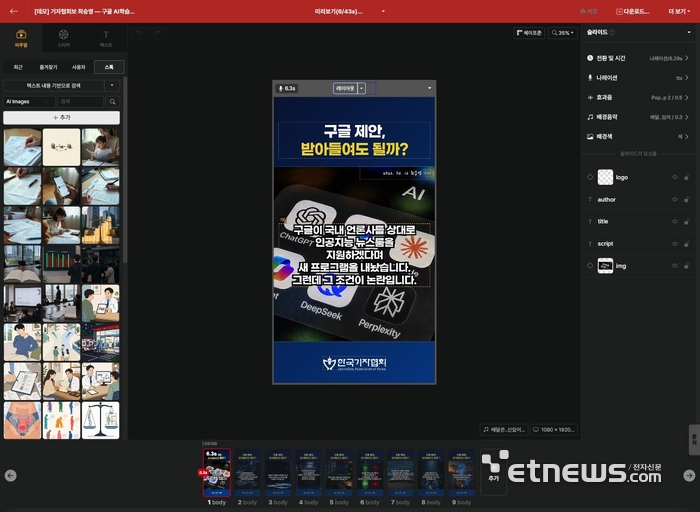This screenshot has width=700, height=512.
Task: Open the 더 보기 more menu
Action: (679, 11)
